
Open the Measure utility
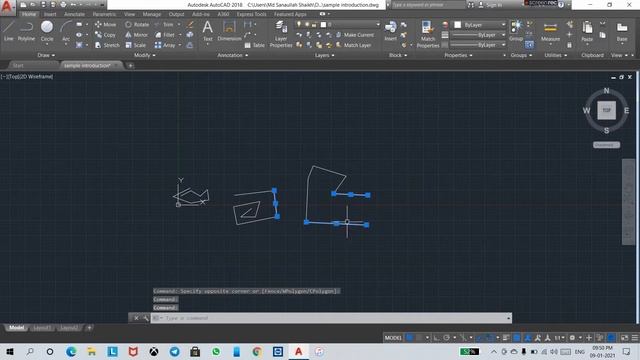tap(550, 31)
